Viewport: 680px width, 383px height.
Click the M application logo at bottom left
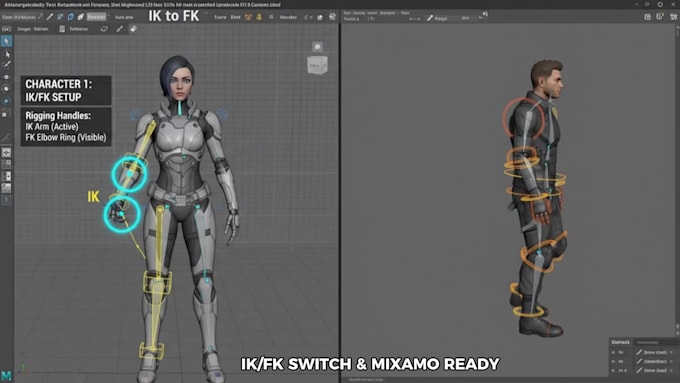(x=6, y=375)
